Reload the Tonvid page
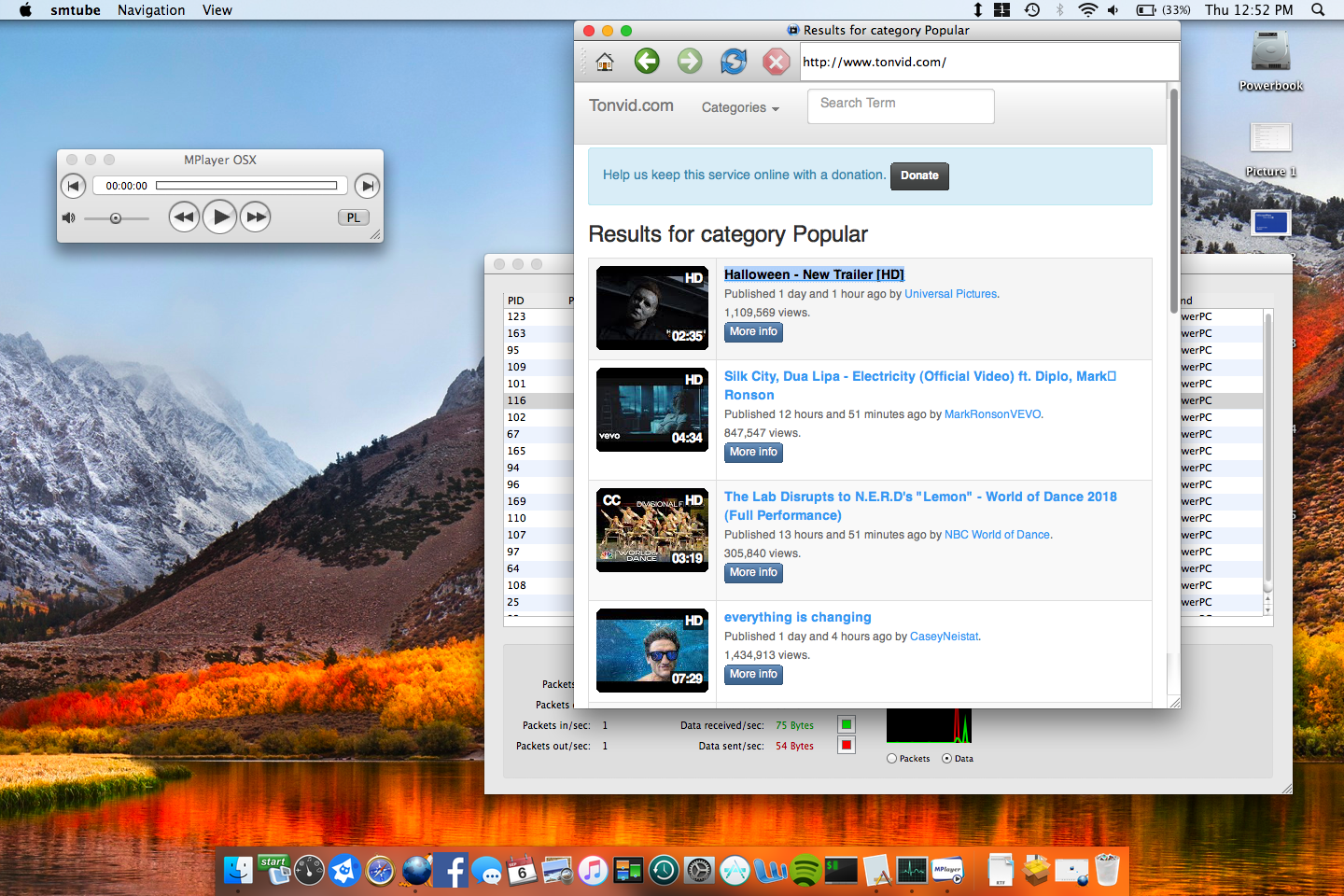 pos(734,62)
